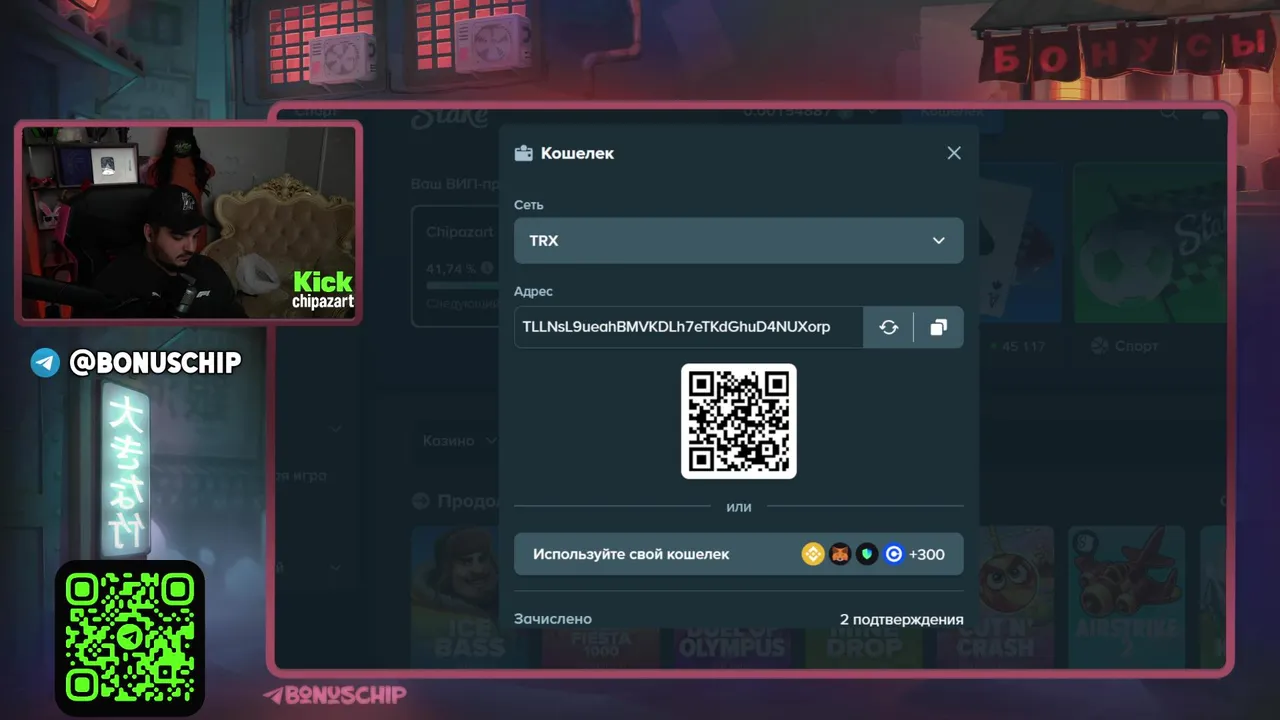Click the Chipazart username in VIP card
Image resolution: width=1280 pixels, height=720 pixels.
tap(460, 232)
